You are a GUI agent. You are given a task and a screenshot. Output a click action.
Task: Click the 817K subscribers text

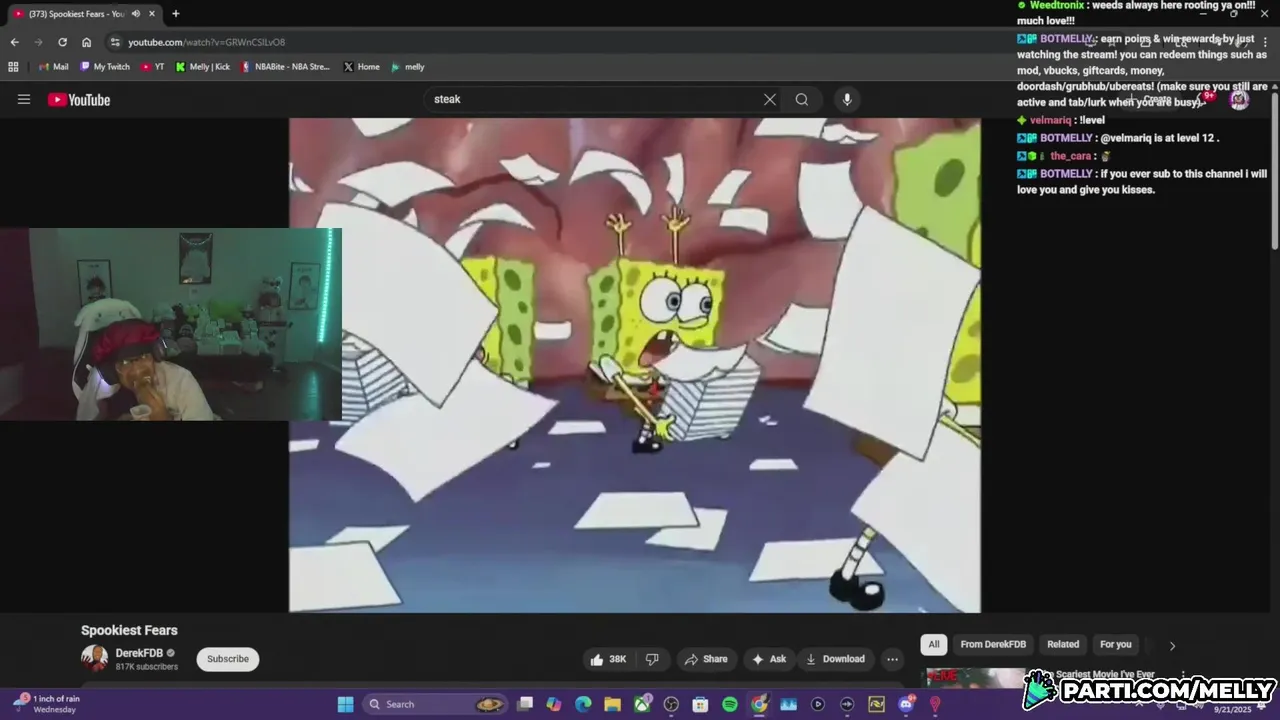(146, 667)
